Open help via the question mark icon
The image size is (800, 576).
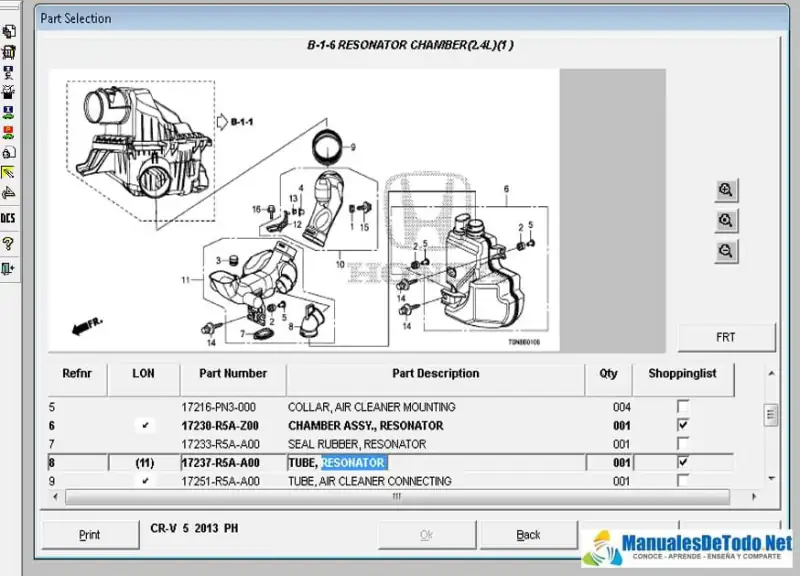8,243
